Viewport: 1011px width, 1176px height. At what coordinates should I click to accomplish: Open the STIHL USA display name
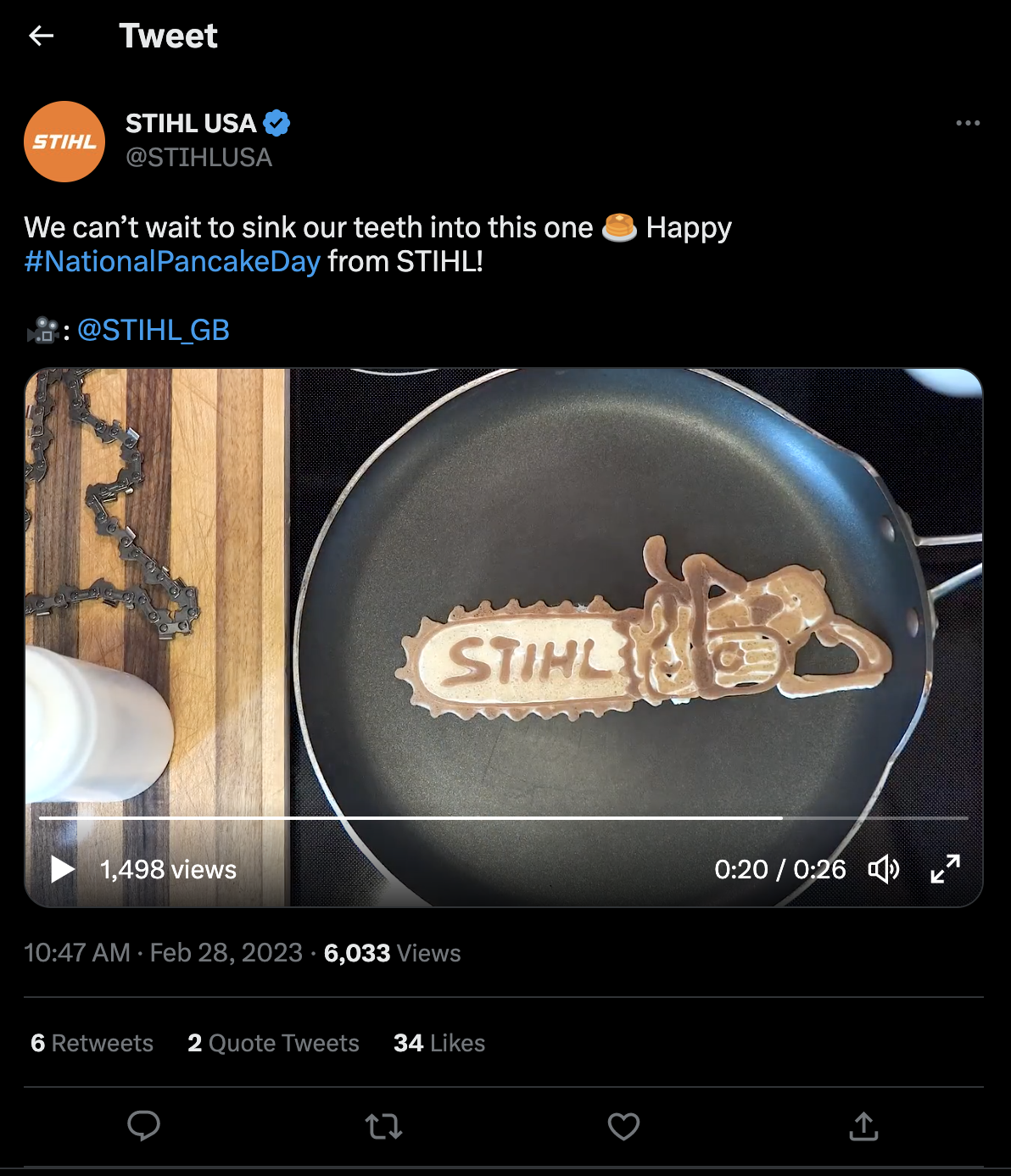pos(191,124)
